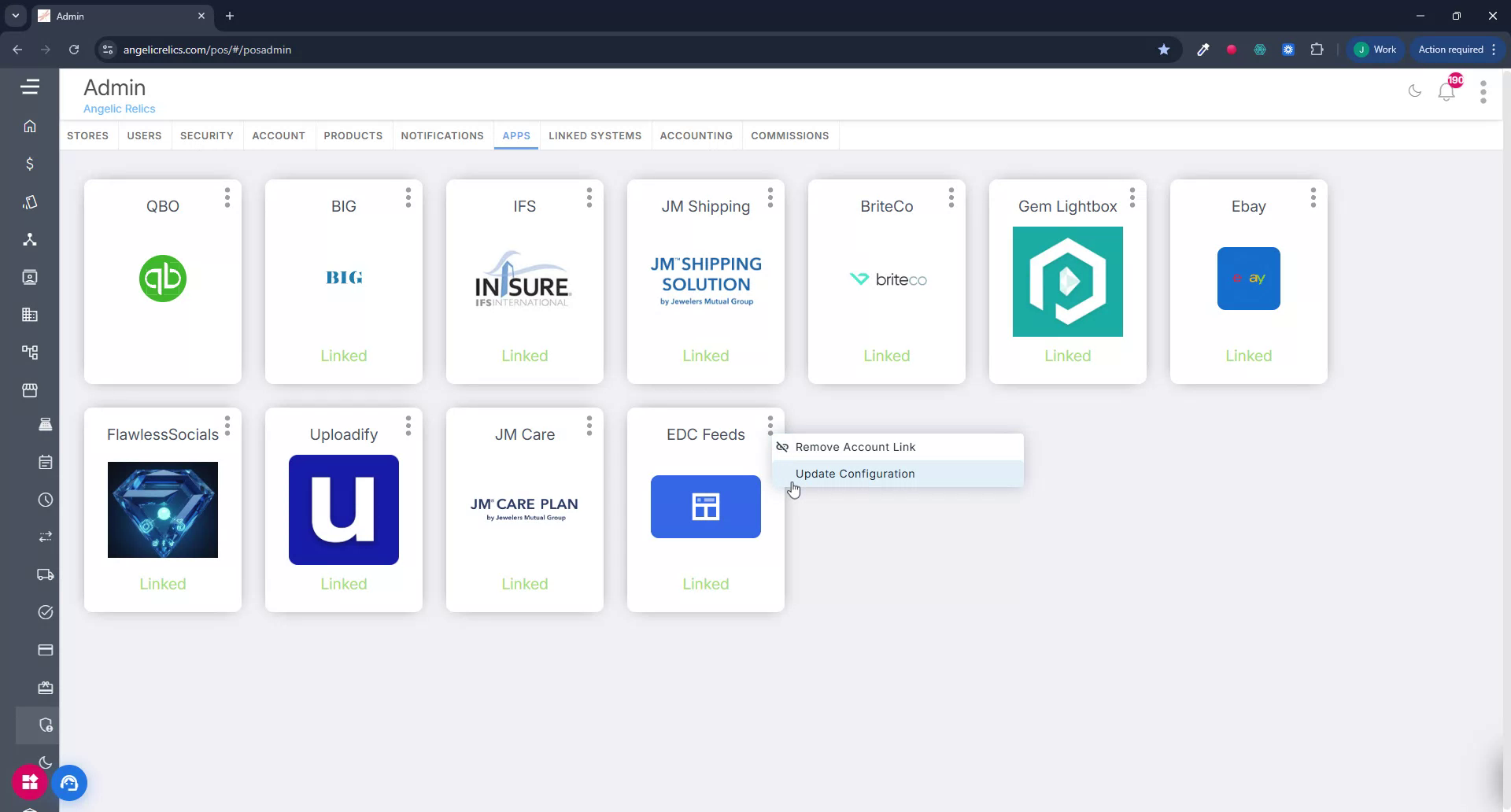Viewport: 1511px width, 812px height.
Task: Open the storefront sidebar icon
Action: 30,390
